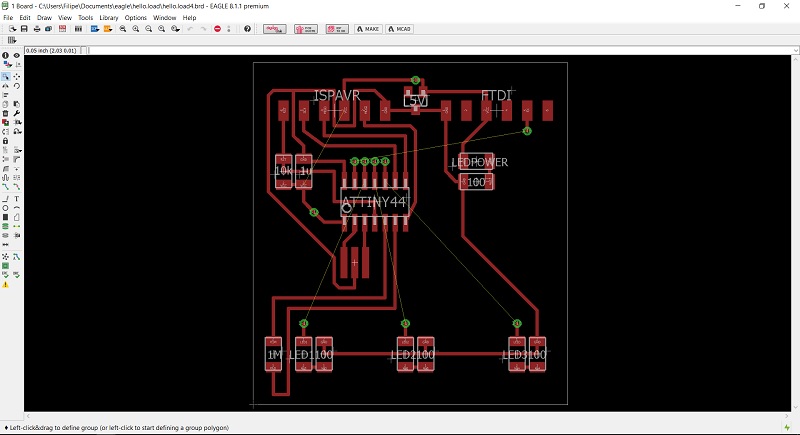Viewport: 800px width, 435px height.
Task: Click the red Stop command icon
Action: pyautogui.click(x=217, y=29)
